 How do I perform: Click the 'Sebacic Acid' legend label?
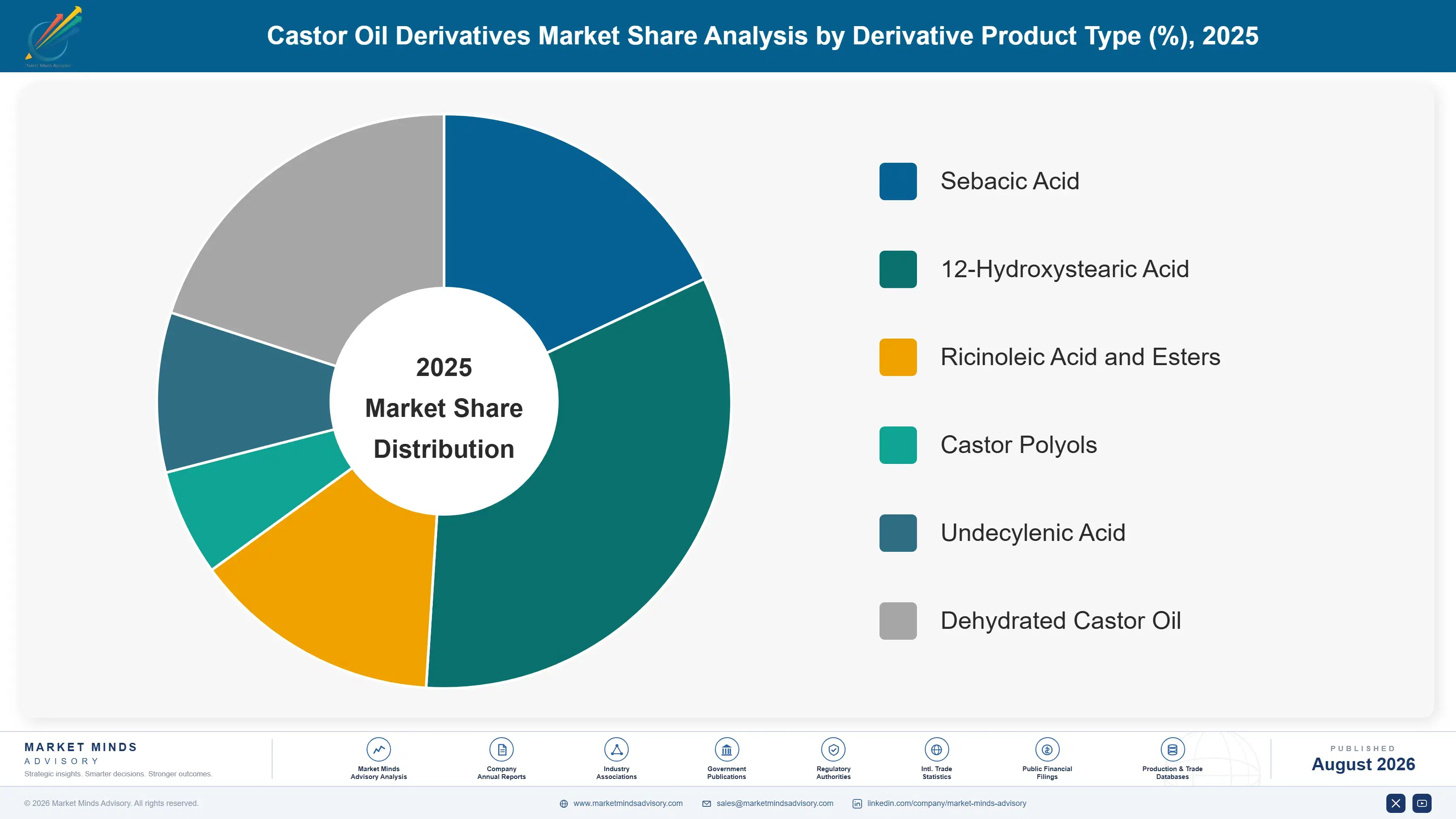[1009, 181]
